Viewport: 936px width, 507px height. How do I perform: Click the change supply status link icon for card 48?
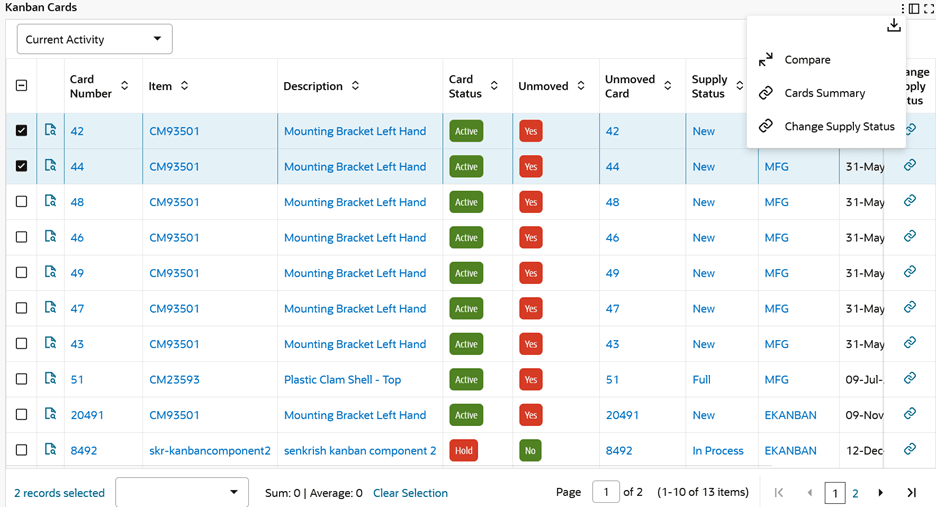coord(910,200)
